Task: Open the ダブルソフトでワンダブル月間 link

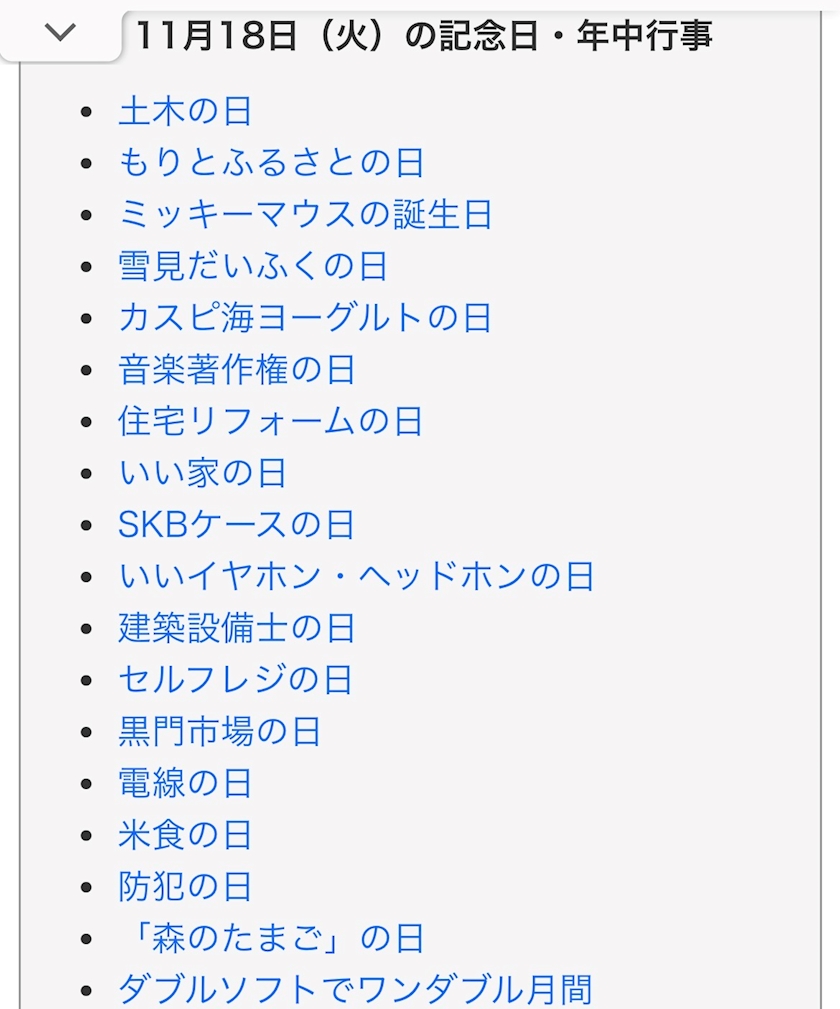Action: pos(355,990)
